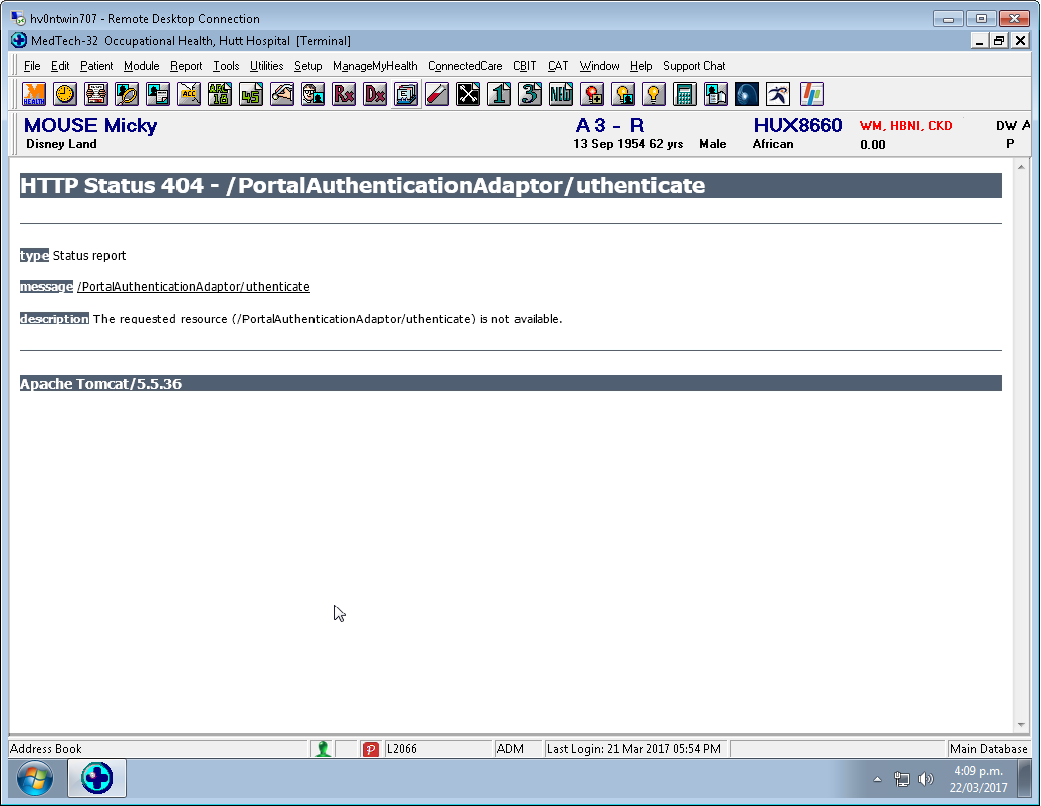Click the HUX8660 patient identifier
1041x806 pixels.
coord(797,125)
